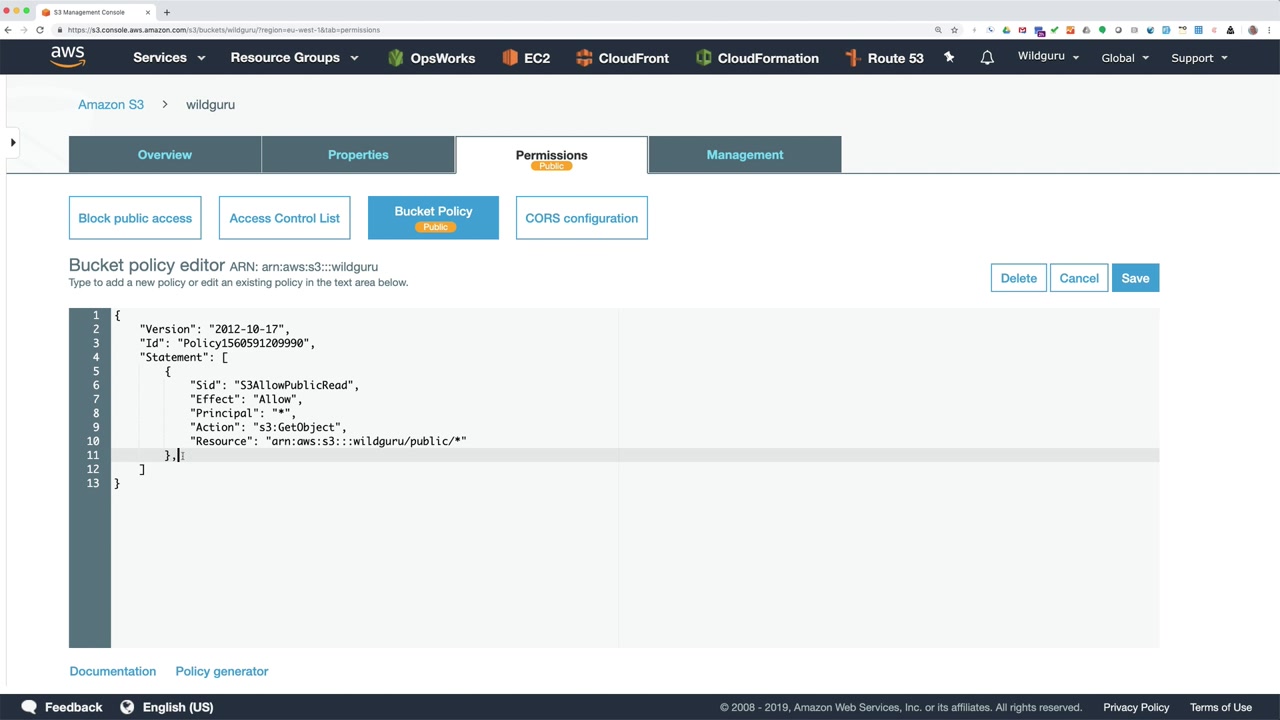Viewport: 1280px width, 720px height.
Task: Click the Delete policy button
Action: (1019, 278)
